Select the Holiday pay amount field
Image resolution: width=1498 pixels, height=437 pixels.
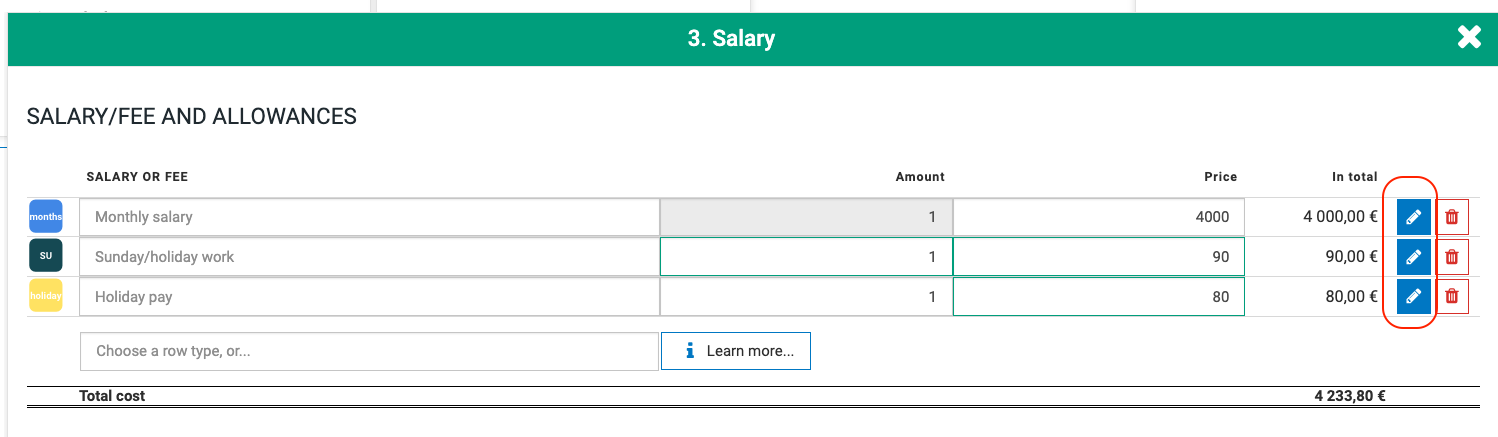coord(806,297)
